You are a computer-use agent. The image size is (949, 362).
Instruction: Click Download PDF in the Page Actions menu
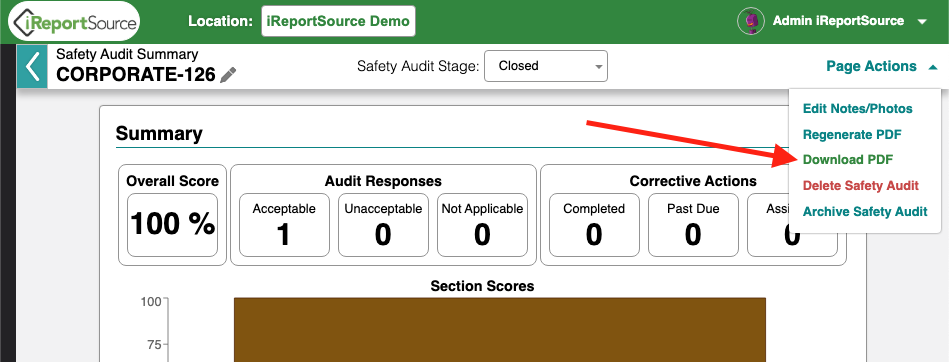point(848,160)
